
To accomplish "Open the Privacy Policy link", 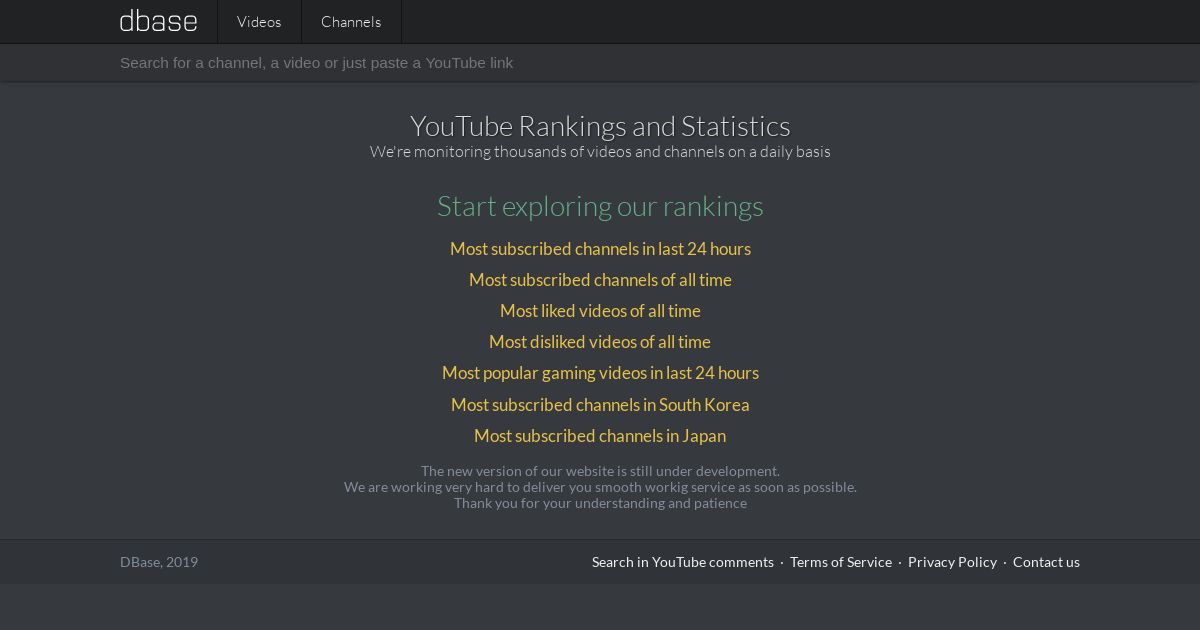I will 952,562.
